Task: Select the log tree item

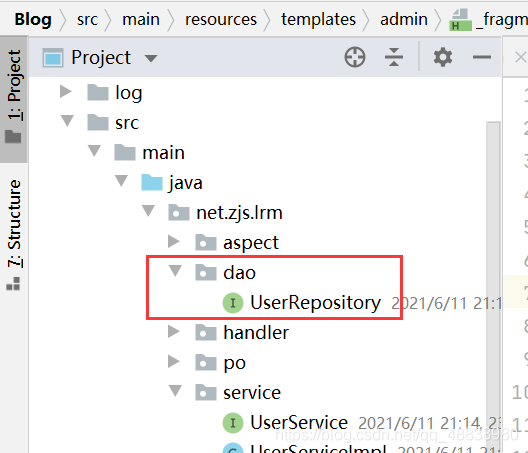Action: [x=129, y=93]
